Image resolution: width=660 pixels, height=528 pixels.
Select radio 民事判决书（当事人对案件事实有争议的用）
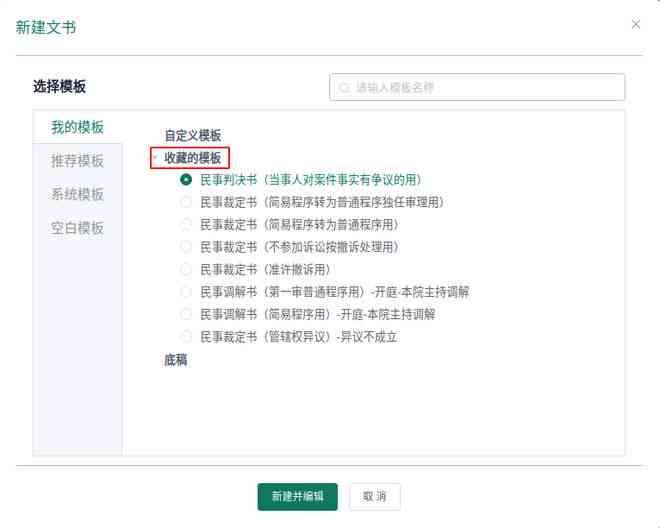186,180
